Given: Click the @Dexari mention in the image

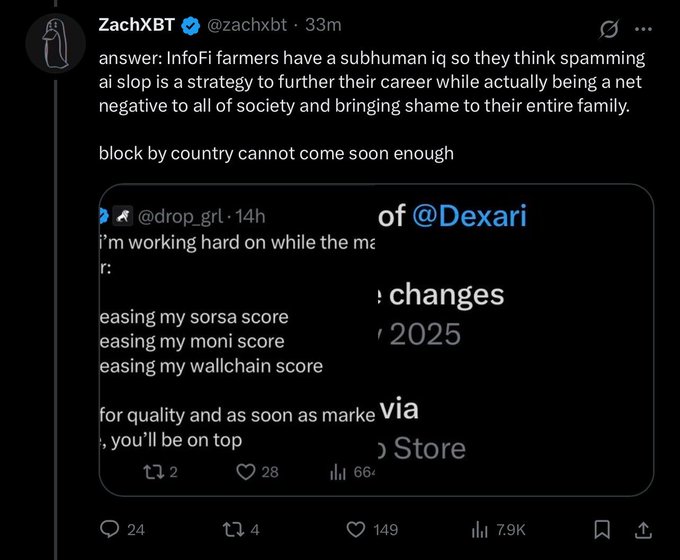Looking at the screenshot, I should 469,215.
